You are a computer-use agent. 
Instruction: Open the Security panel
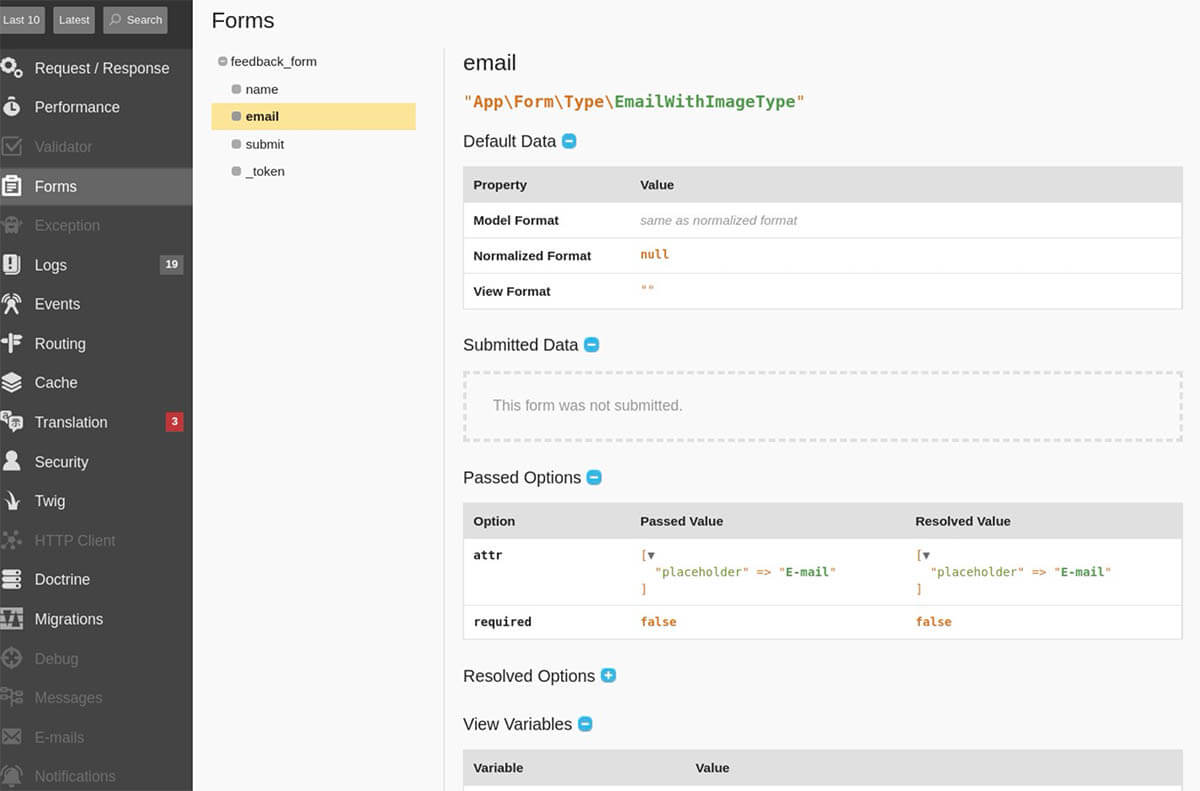[x=62, y=462]
